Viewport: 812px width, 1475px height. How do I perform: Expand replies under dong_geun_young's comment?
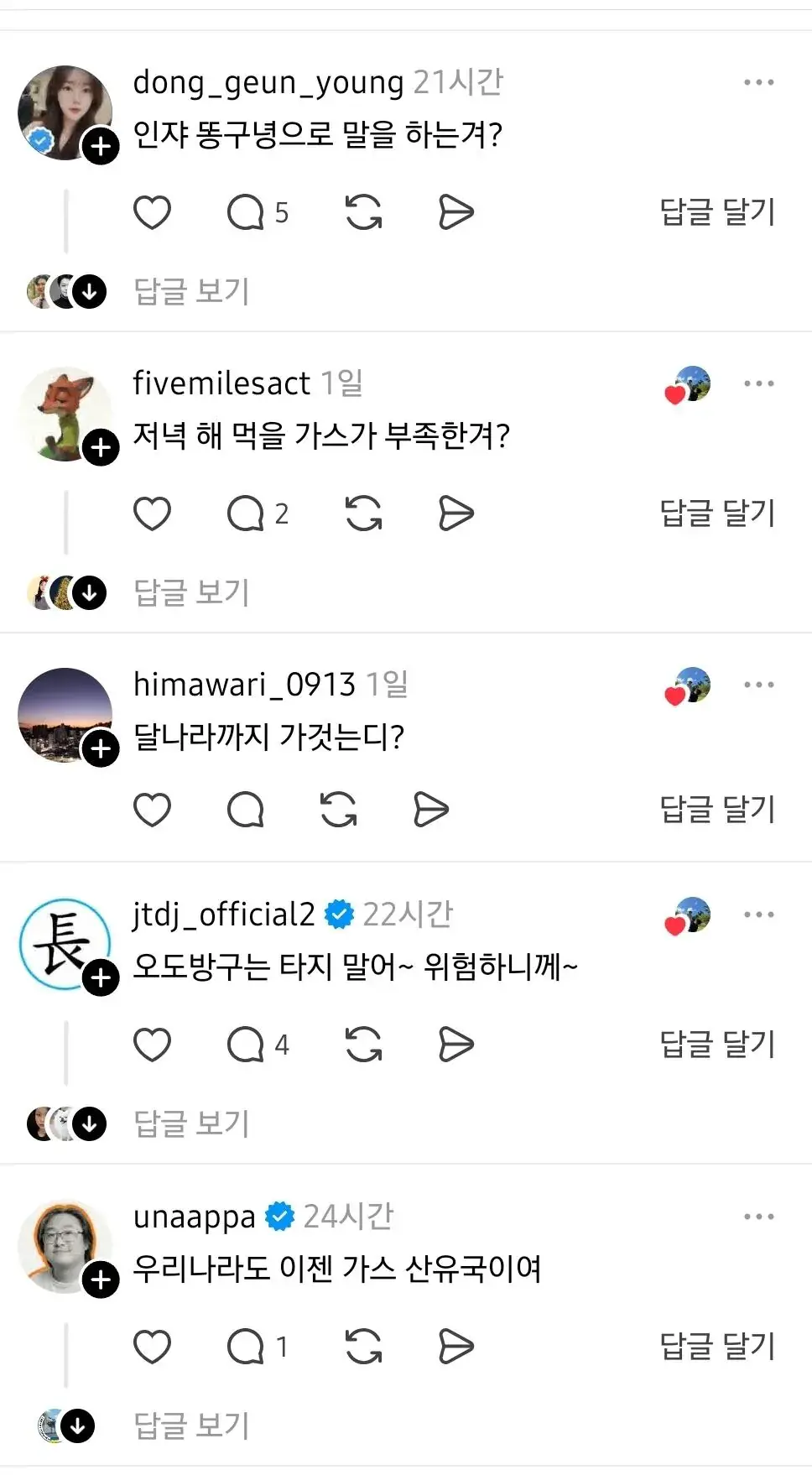click(191, 291)
